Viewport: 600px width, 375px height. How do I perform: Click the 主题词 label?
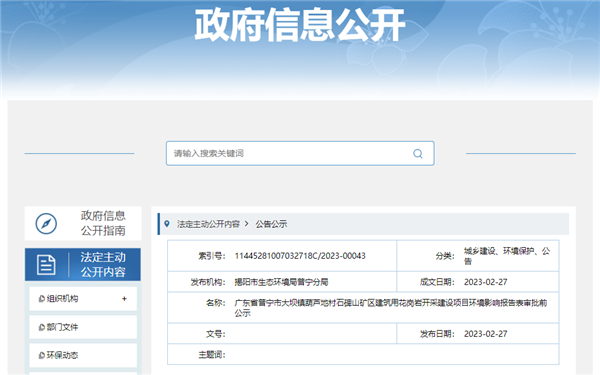[212, 355]
